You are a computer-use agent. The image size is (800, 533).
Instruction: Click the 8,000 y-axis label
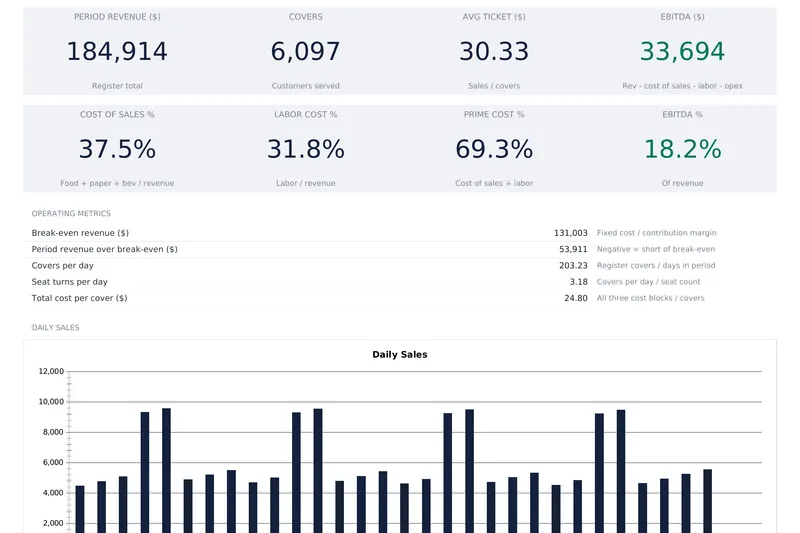53,433
